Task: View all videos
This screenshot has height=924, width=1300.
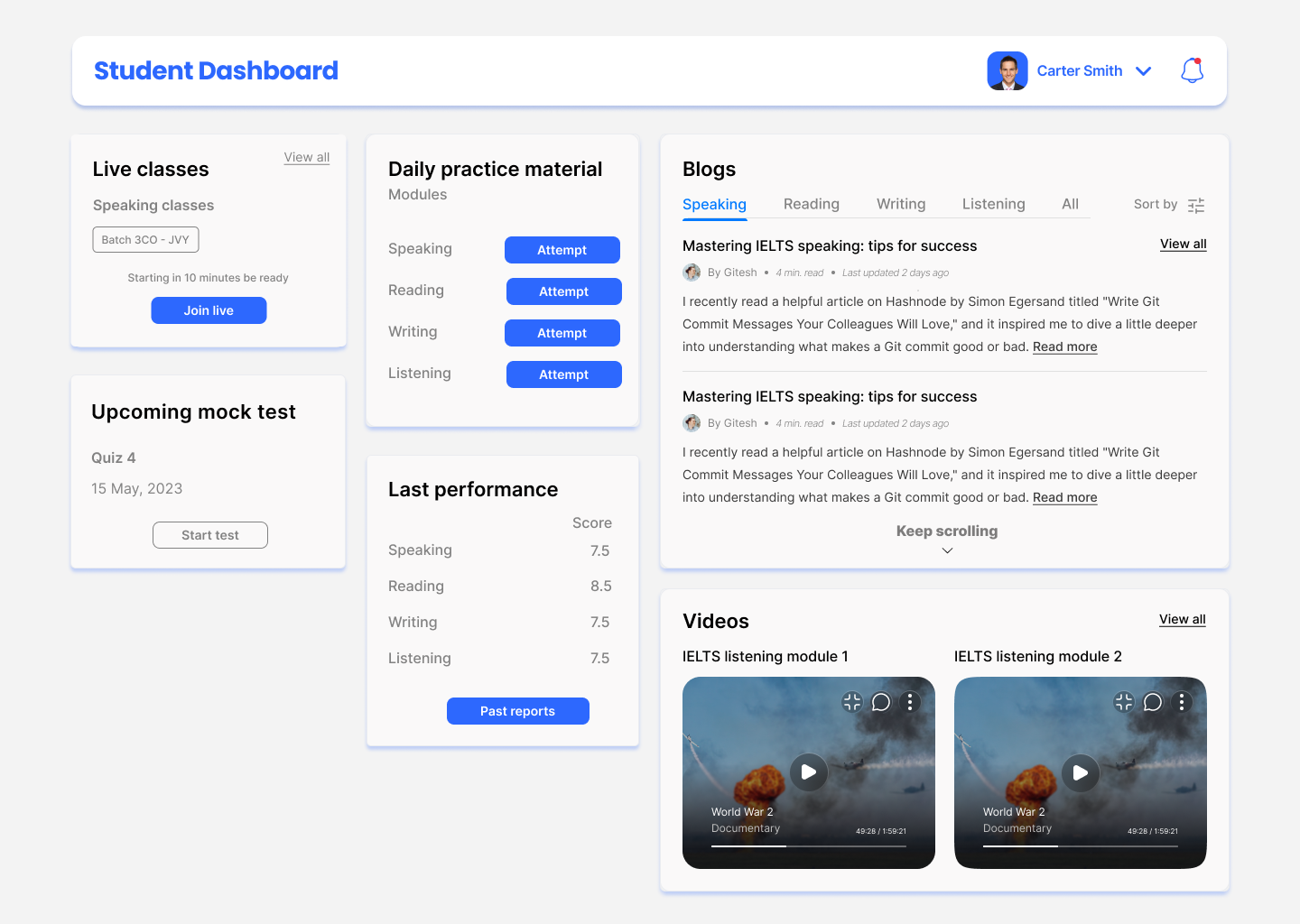Action: (x=1183, y=619)
